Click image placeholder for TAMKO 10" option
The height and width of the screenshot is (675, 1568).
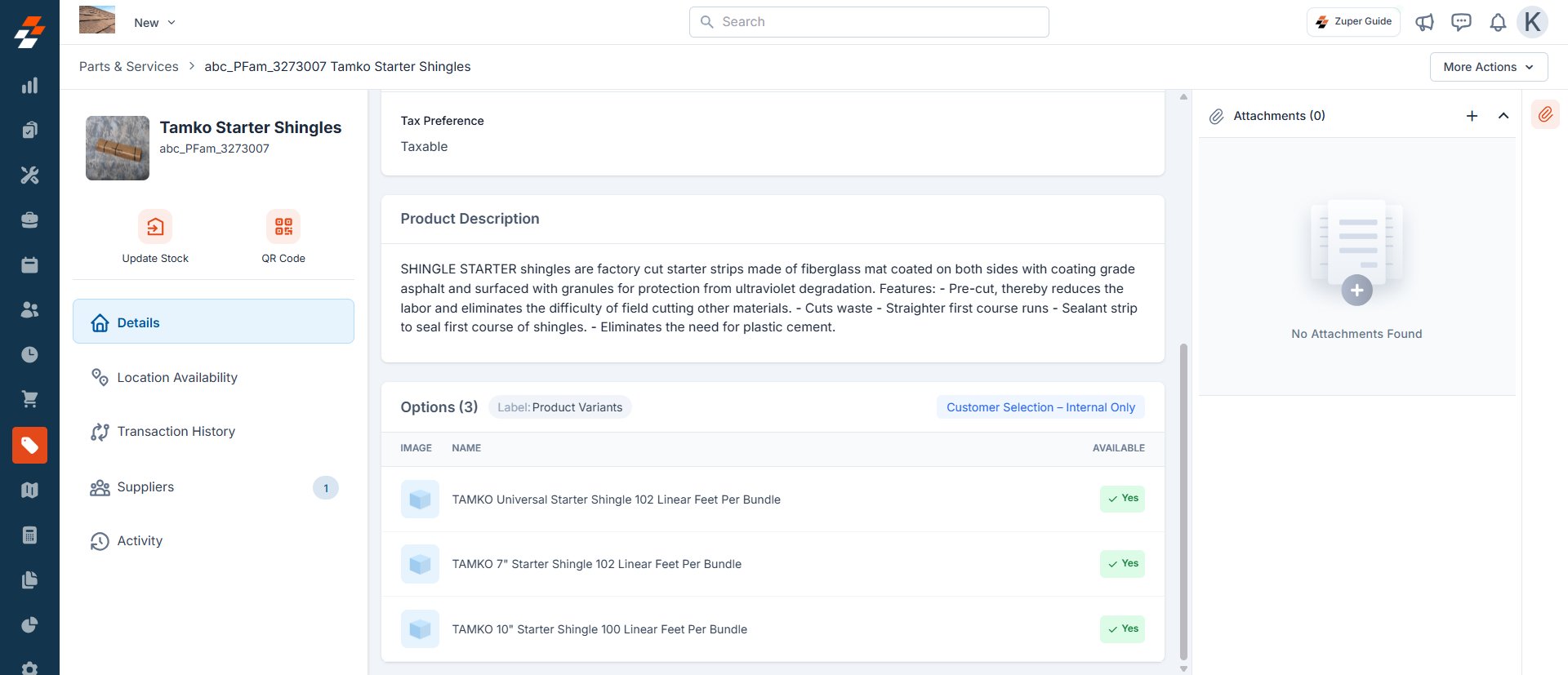pyautogui.click(x=420, y=629)
